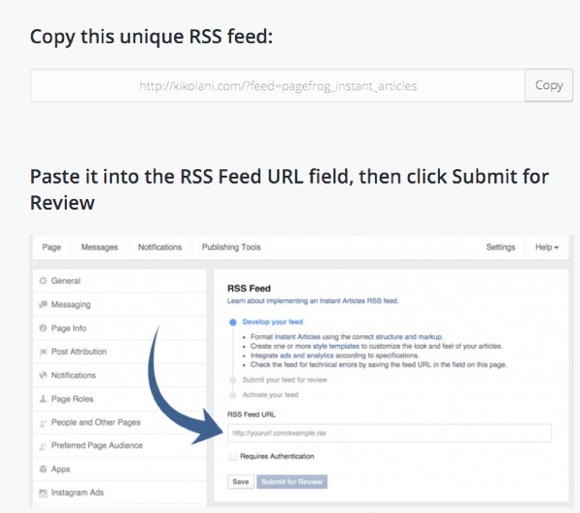This screenshot has width=580, height=513.
Task: Open People and Other Pages settings
Action: pos(120,422)
